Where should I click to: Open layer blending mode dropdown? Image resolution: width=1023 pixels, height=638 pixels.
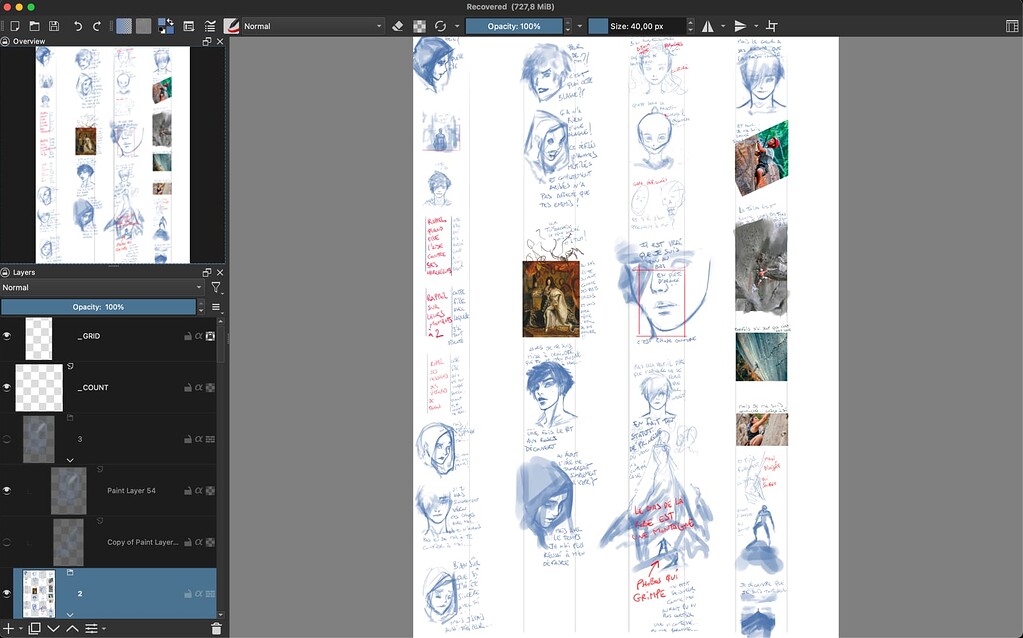pyautogui.click(x=102, y=287)
